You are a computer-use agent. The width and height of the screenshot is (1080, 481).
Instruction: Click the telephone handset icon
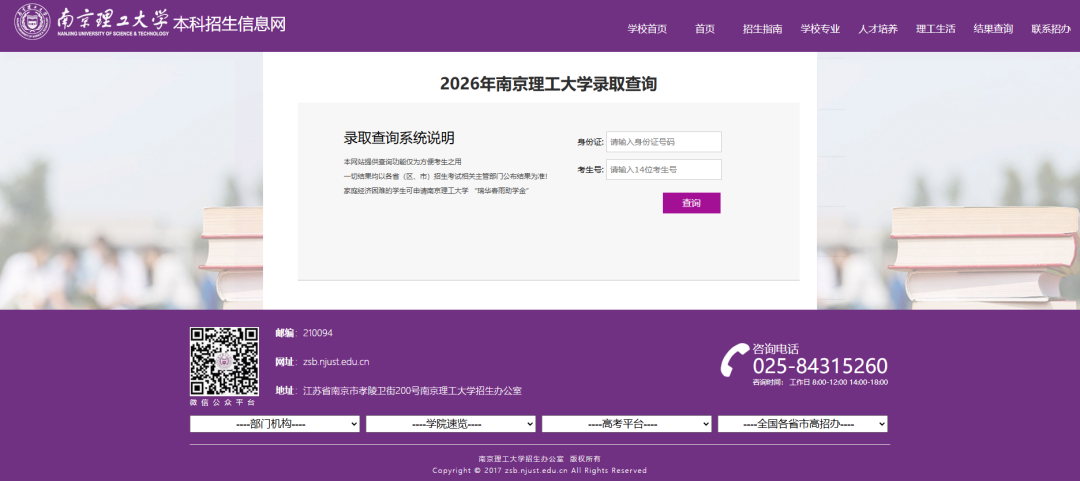click(734, 360)
